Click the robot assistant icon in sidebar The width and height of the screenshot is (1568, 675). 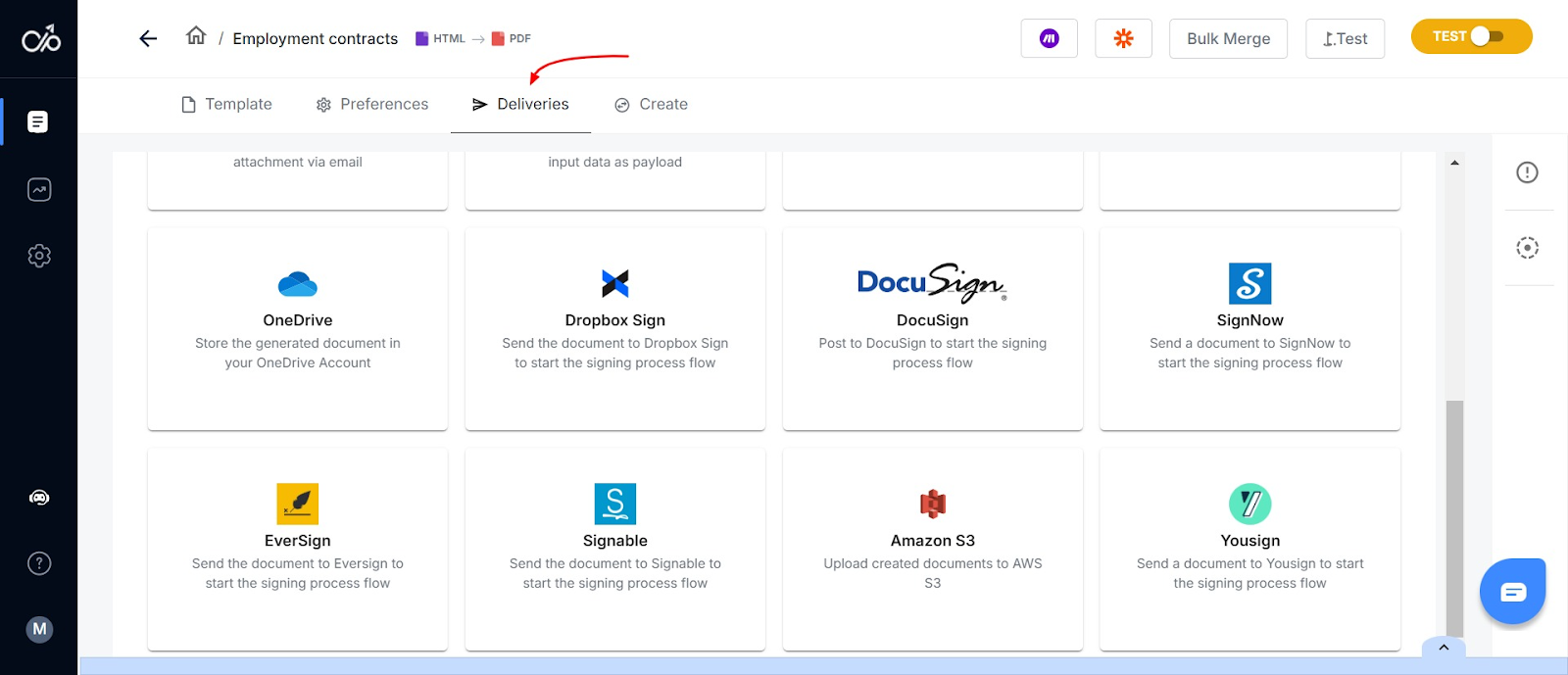[x=39, y=498]
